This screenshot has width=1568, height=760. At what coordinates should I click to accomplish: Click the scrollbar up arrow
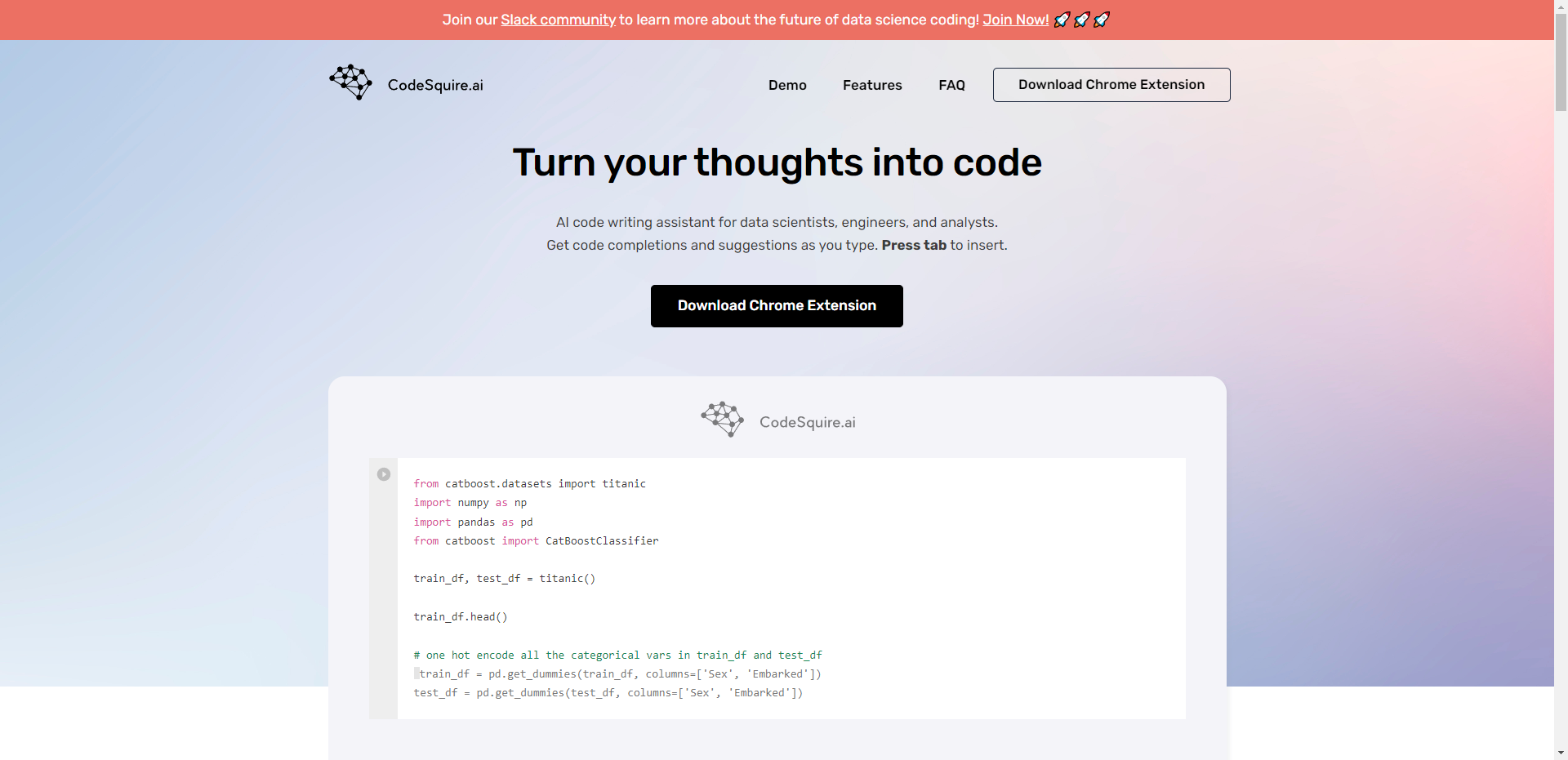[x=1561, y=7]
